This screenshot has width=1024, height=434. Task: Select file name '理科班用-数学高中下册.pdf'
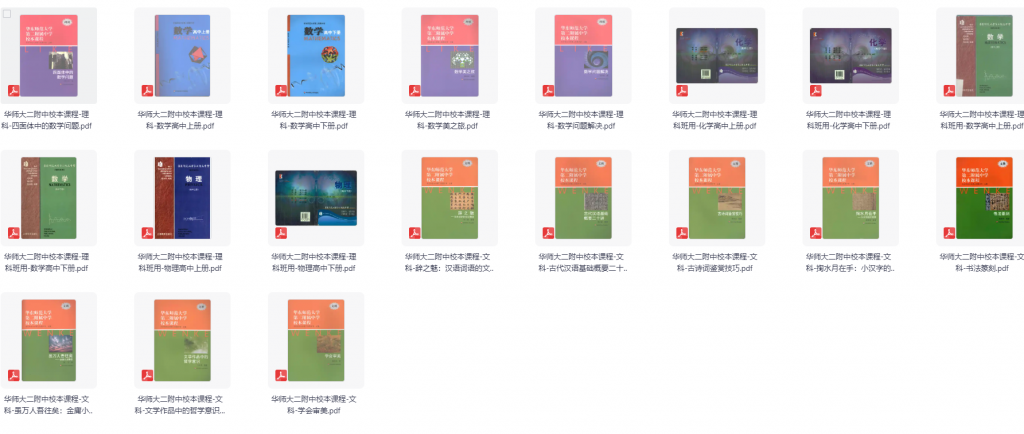click(48, 262)
